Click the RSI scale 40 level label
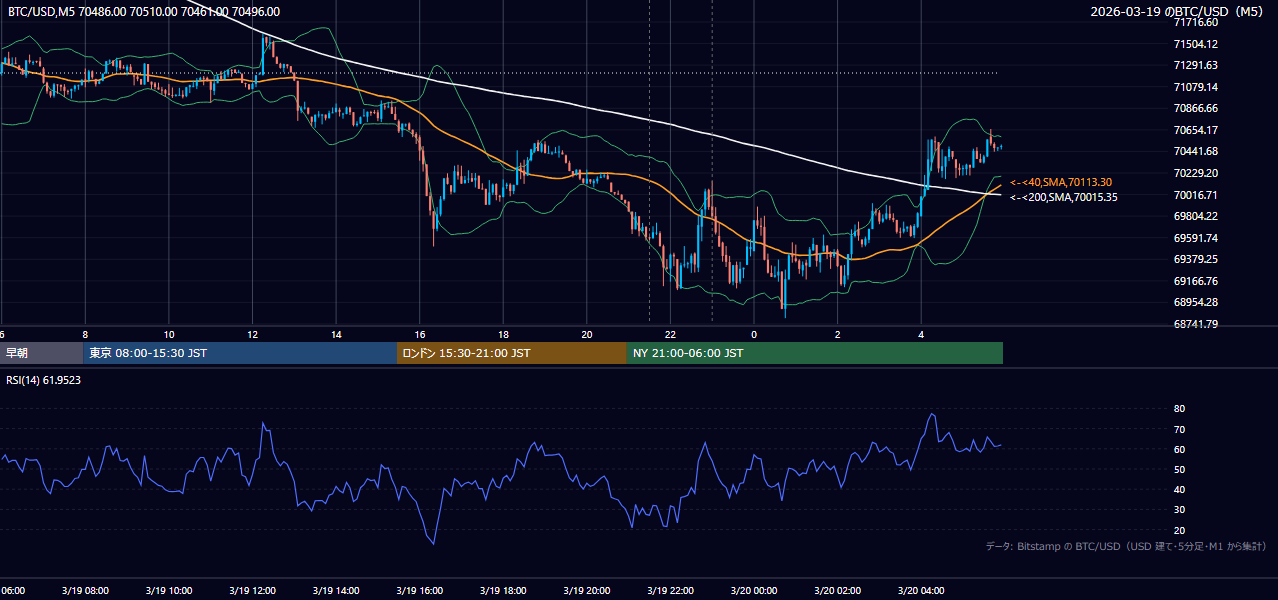The image size is (1278, 600). point(1179,489)
